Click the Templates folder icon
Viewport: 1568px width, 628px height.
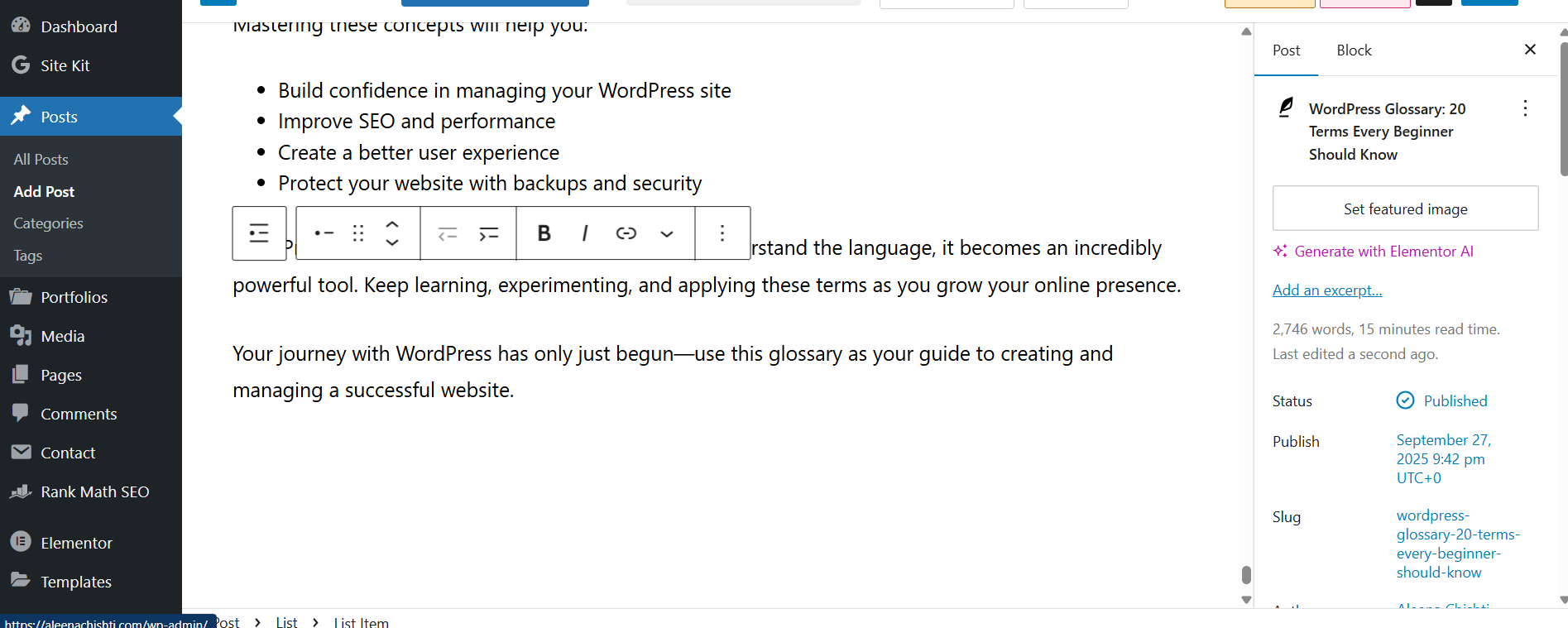coord(21,580)
